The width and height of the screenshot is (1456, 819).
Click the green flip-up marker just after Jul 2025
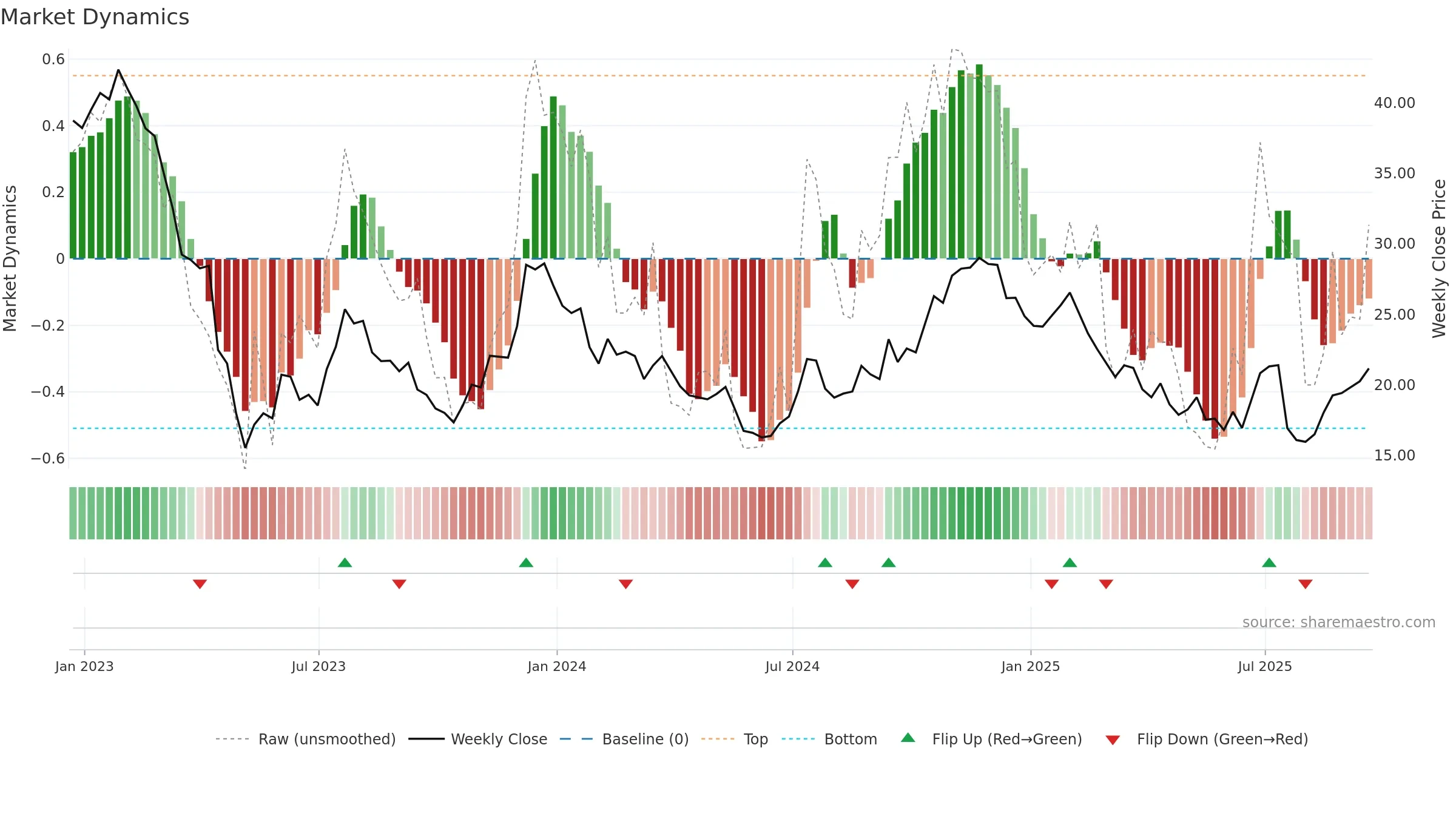pos(1269,562)
